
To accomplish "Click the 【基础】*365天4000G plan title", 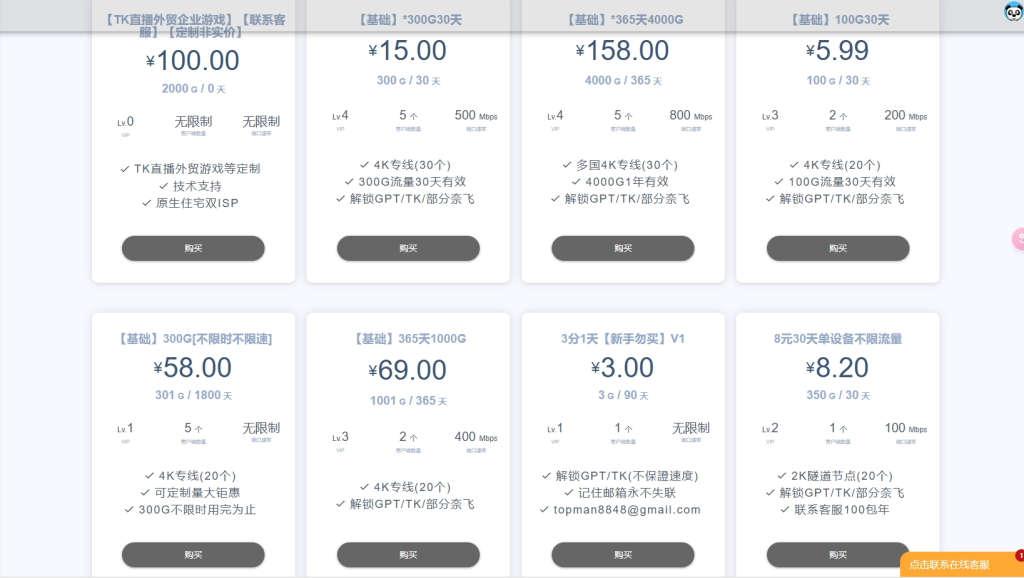I will click(623, 20).
